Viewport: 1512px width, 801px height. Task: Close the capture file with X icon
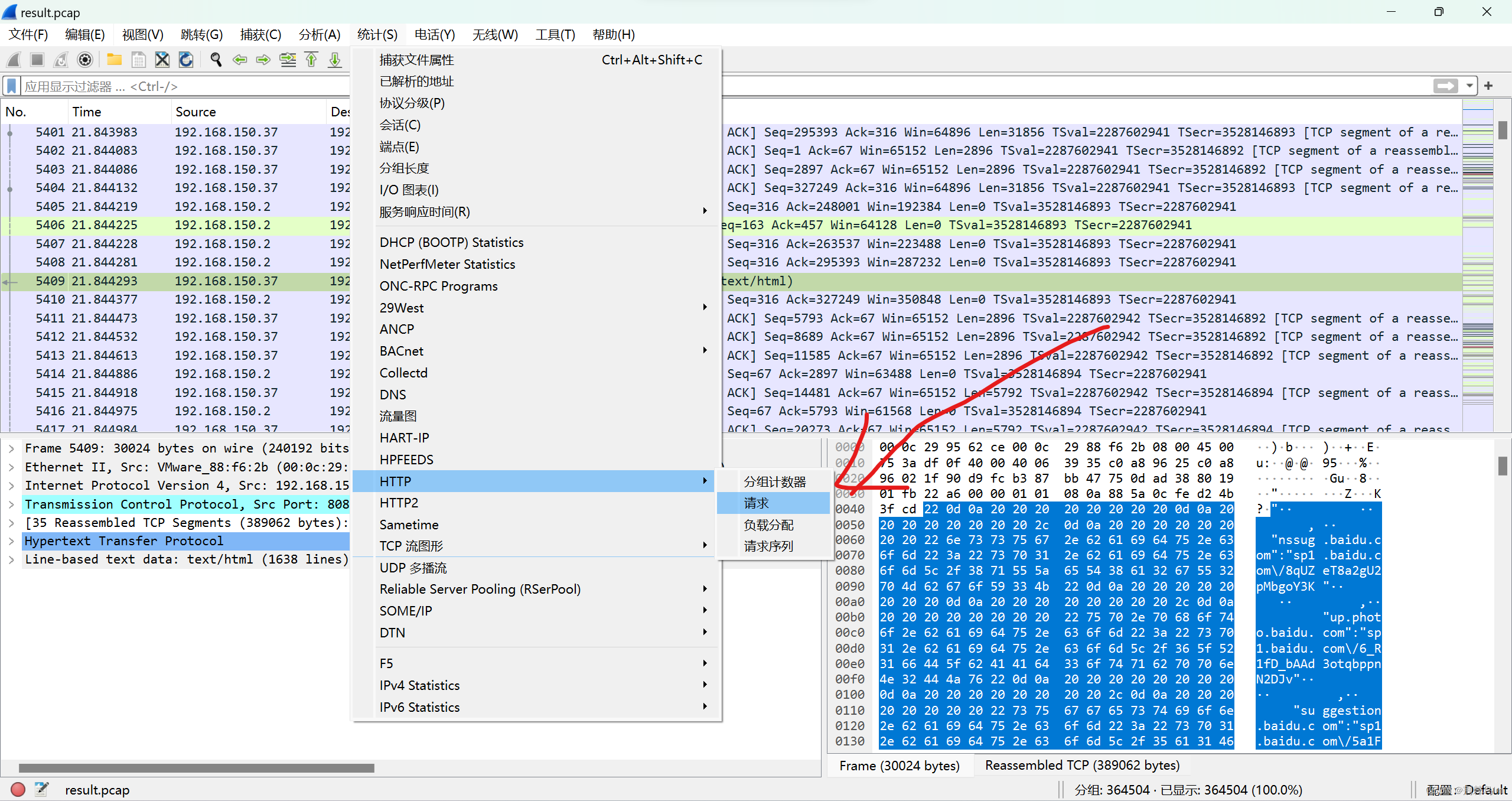tap(162, 60)
